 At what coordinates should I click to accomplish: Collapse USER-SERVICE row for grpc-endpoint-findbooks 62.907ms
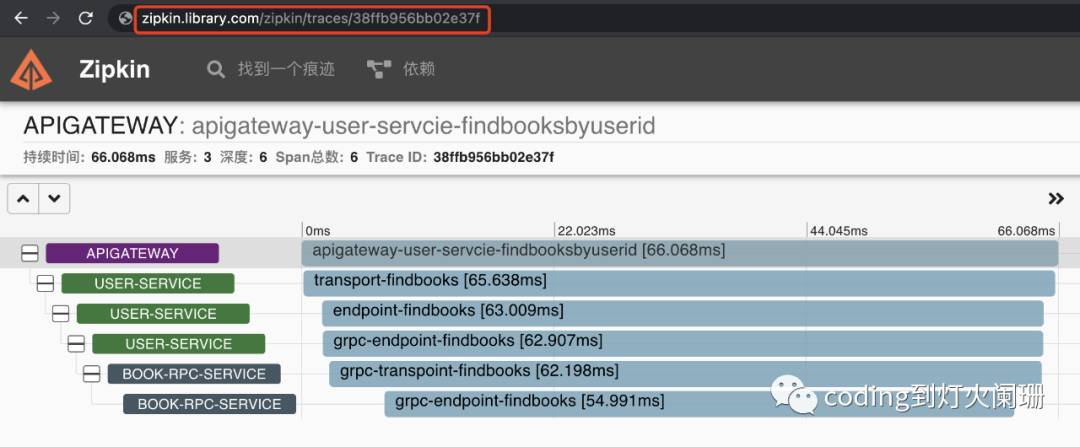pyautogui.click(x=76, y=344)
